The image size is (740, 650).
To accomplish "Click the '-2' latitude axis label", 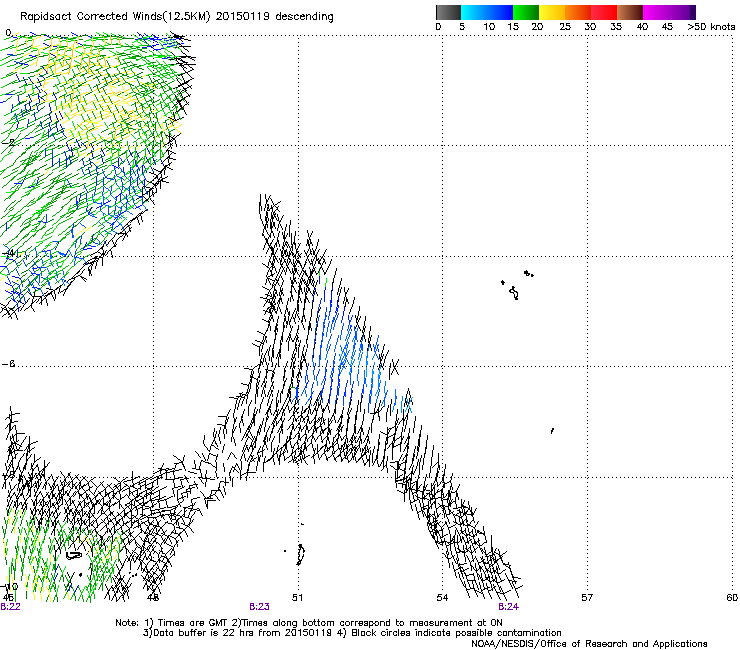I will coord(8,142).
